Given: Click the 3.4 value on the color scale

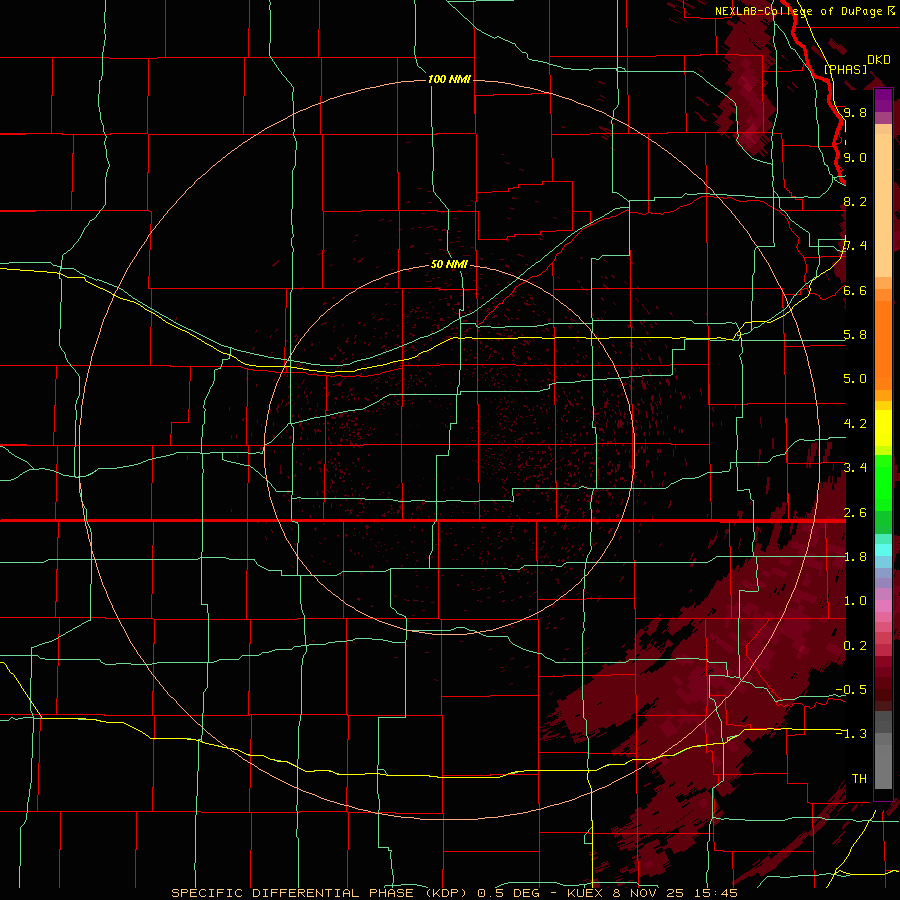Looking at the screenshot, I should (x=855, y=468).
